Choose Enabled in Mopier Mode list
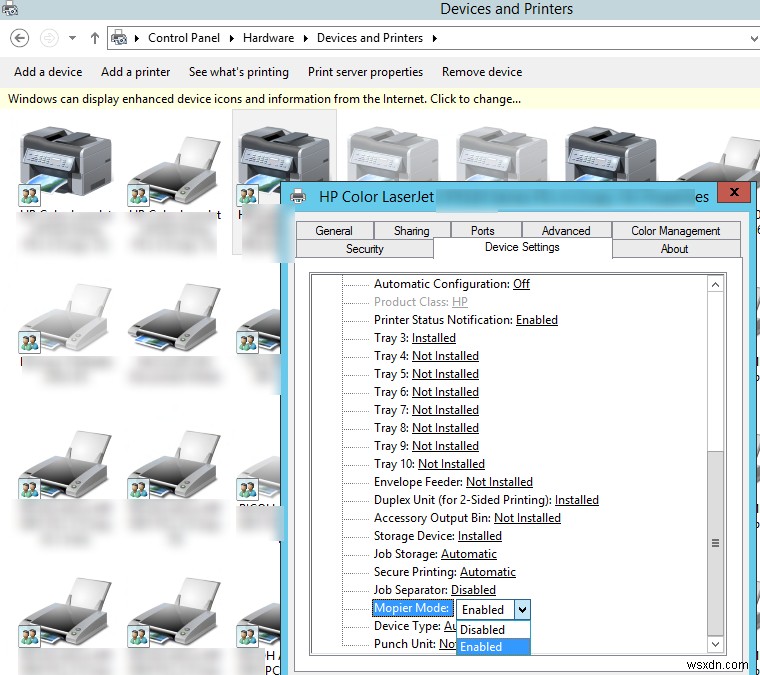Viewport: 760px width, 675px height. [493, 646]
